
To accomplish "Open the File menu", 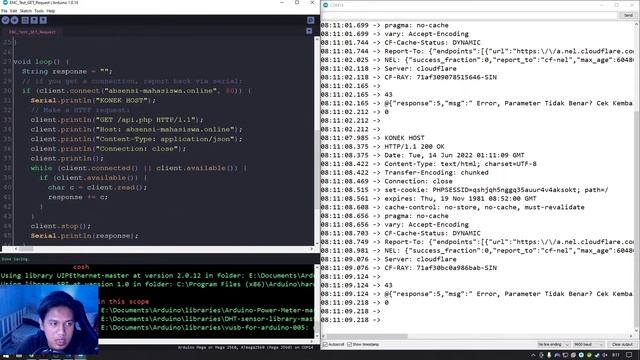I will click(x=4, y=11).
